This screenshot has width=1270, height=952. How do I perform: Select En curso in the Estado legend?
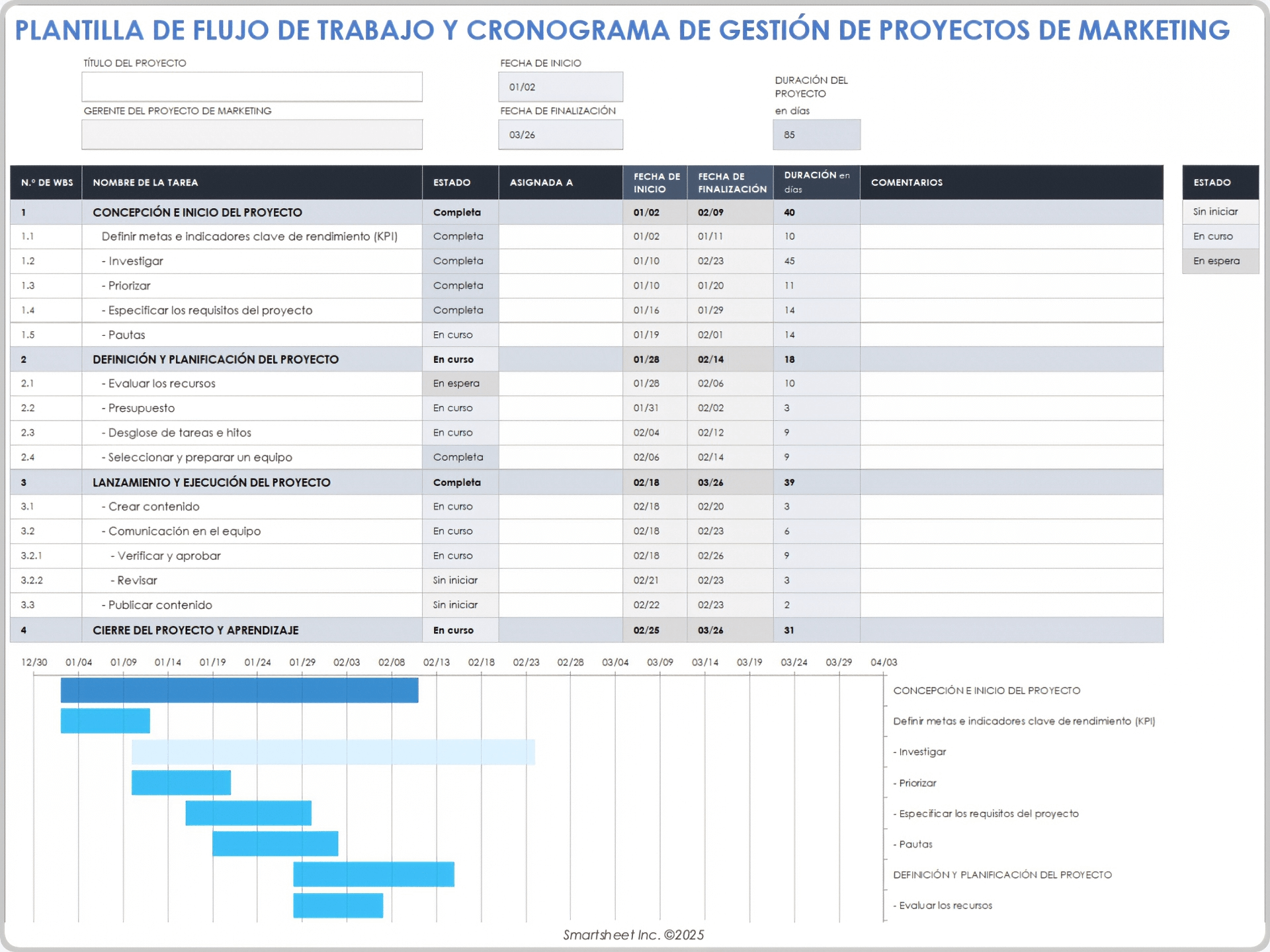pos(1220,236)
